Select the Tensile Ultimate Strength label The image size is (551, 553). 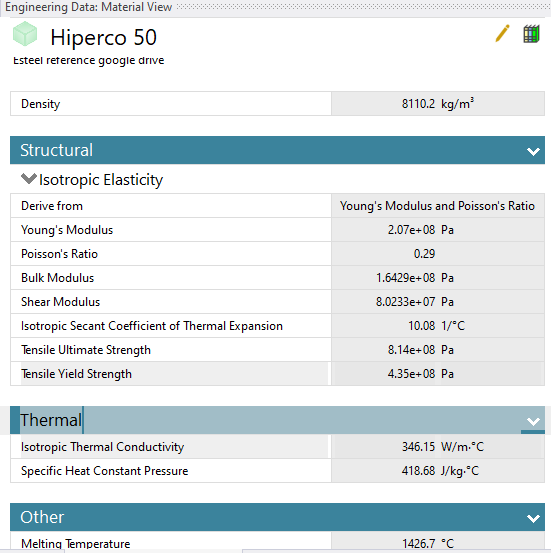(86, 350)
